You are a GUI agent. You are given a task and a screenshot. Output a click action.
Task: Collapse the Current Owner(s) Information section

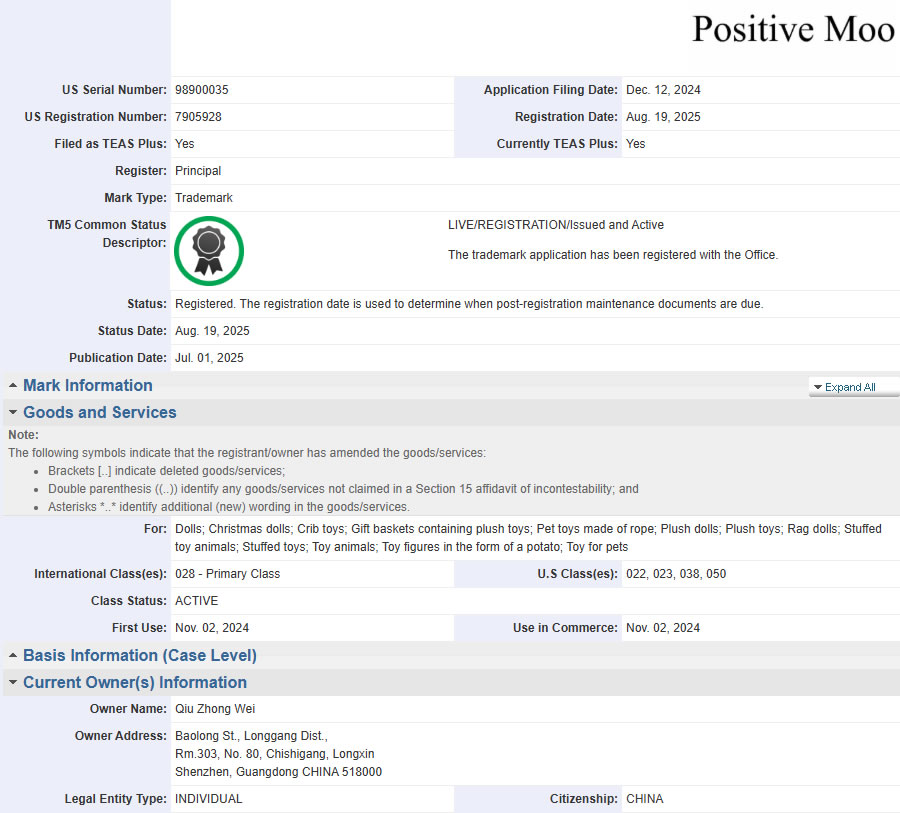pyautogui.click(x=135, y=683)
